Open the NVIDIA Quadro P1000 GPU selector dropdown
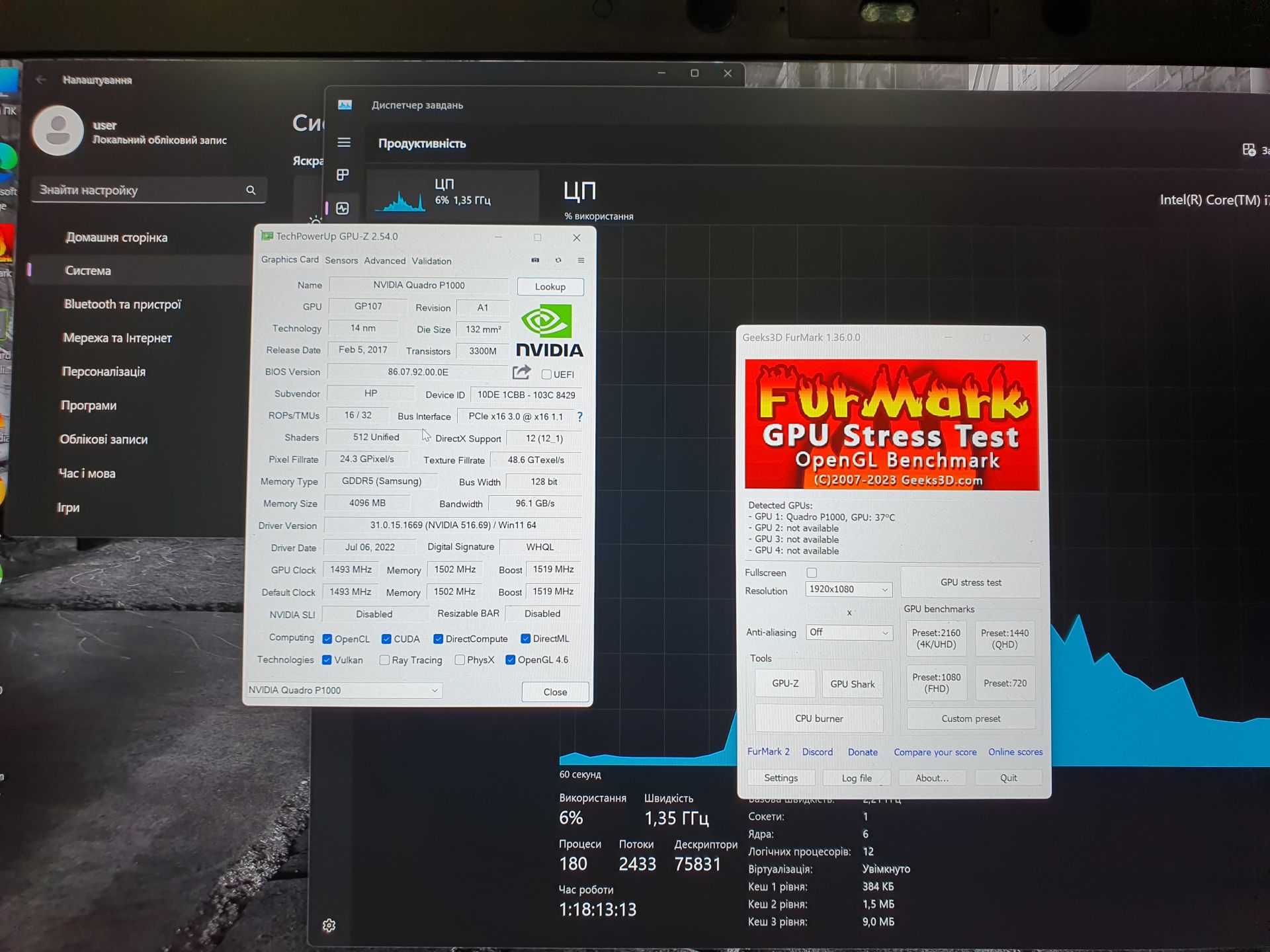1270x952 pixels. 343,690
